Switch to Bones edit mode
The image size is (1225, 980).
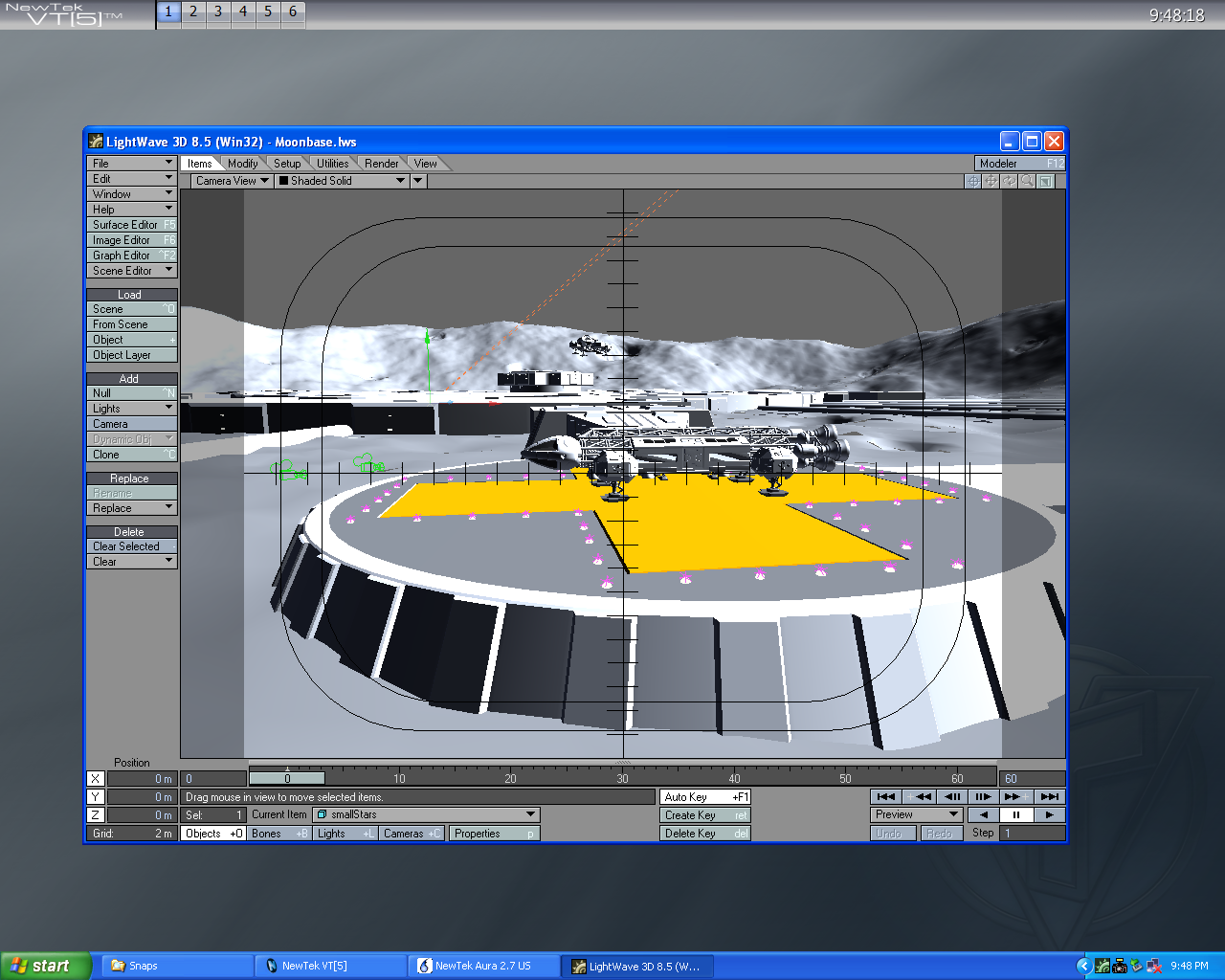[279, 834]
